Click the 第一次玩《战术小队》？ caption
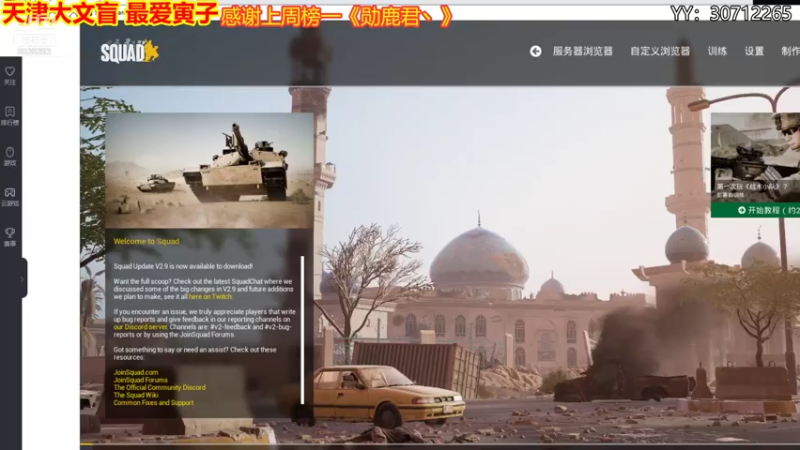 click(x=752, y=187)
